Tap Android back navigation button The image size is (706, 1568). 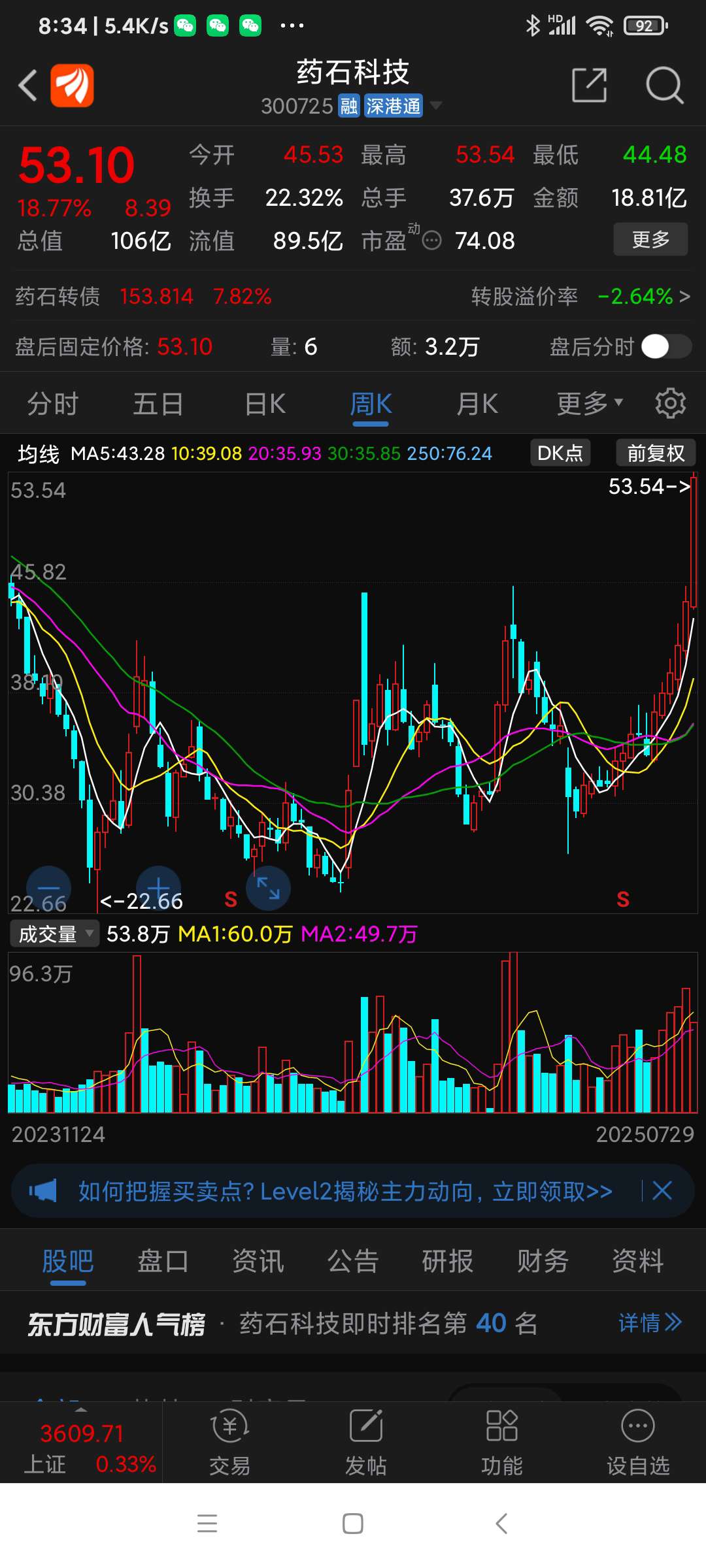[x=501, y=1524]
